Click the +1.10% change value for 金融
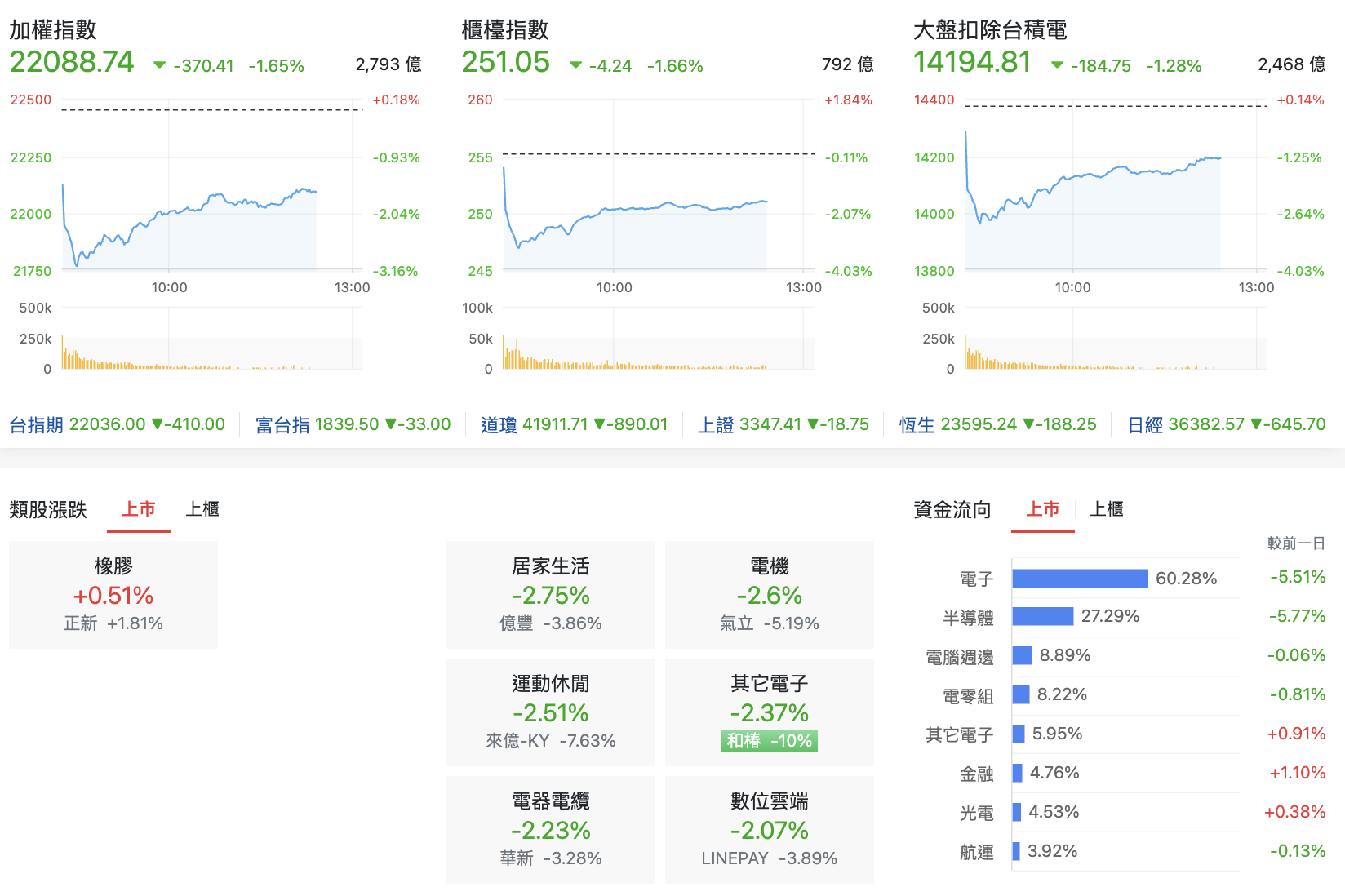1345x896 pixels. [1298, 773]
